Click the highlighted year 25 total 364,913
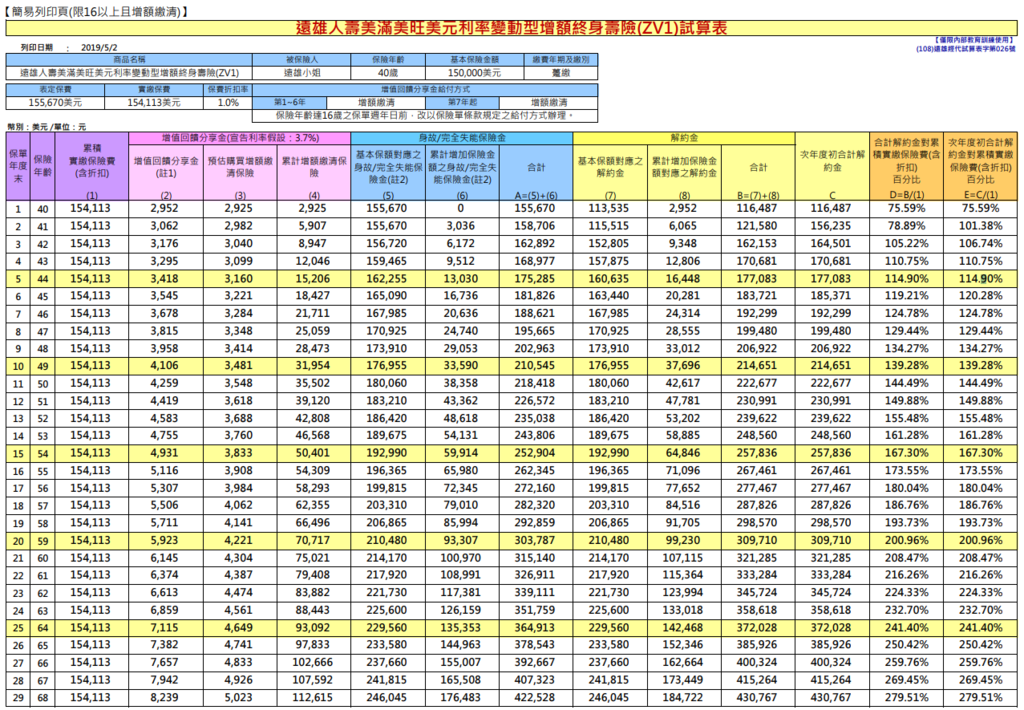This screenshot has width=1024, height=710. (x=535, y=628)
